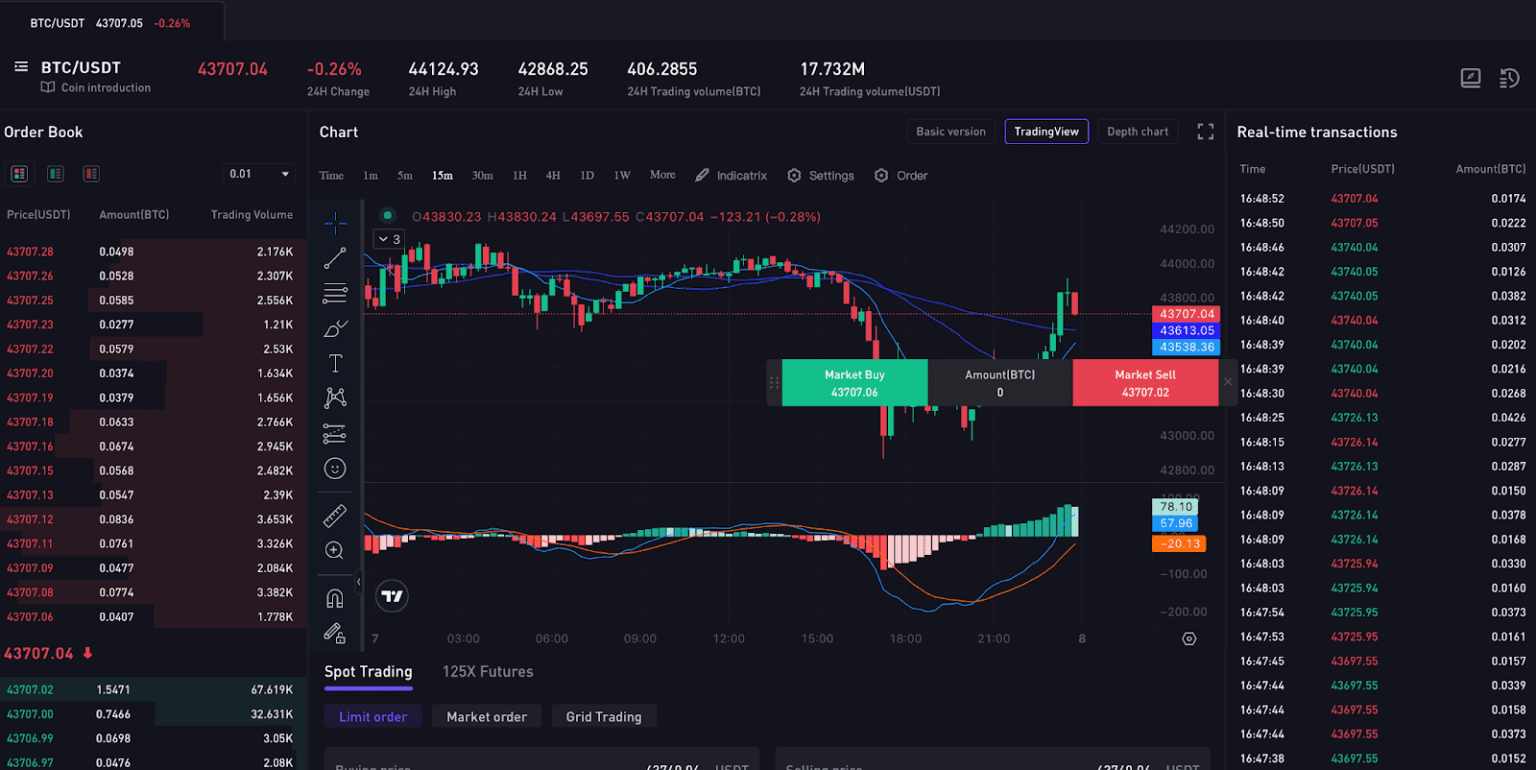This screenshot has width=1536, height=770.
Task: Change candle interval to 1D
Action: point(587,175)
